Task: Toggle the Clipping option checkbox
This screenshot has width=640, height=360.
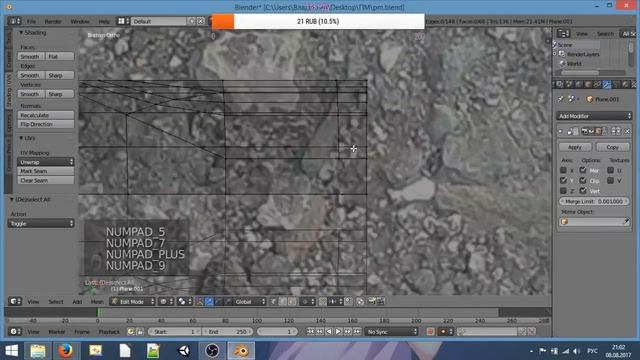Action: 583,180
